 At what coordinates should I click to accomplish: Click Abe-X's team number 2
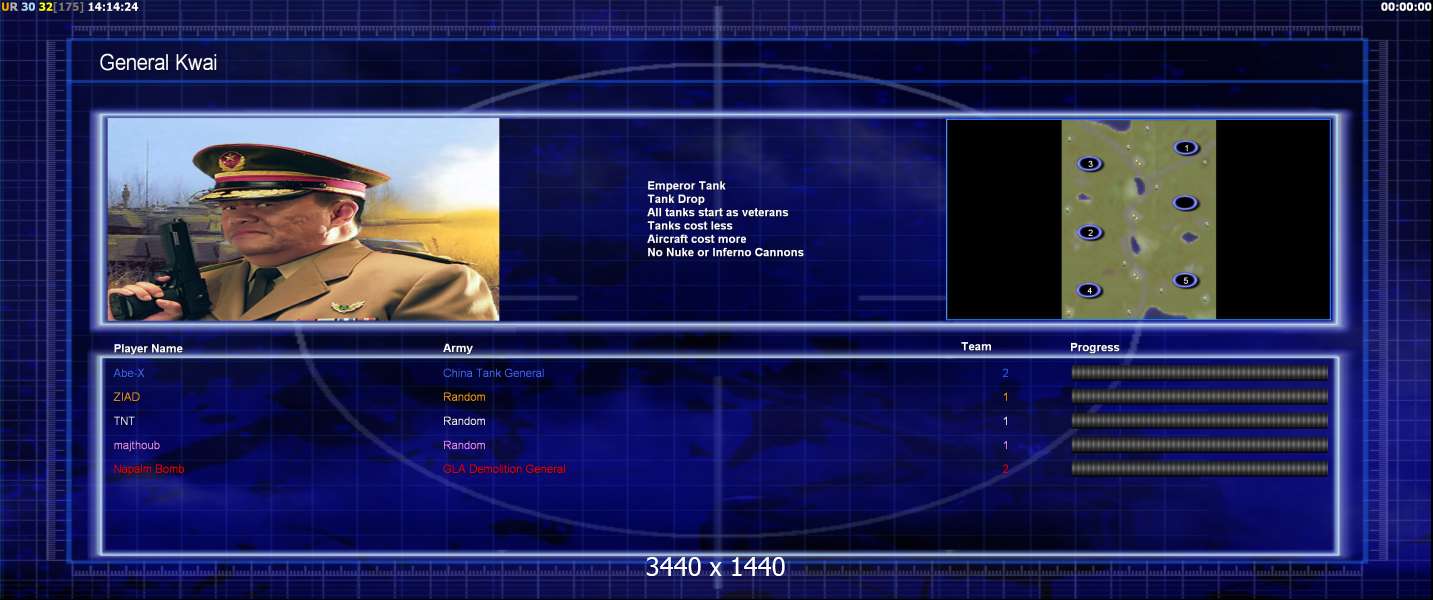[x=1005, y=373]
